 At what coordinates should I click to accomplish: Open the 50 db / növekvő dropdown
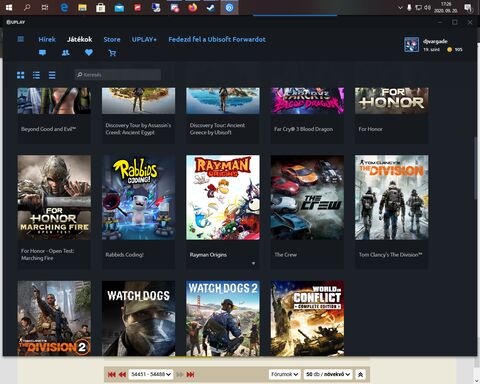tap(328, 374)
